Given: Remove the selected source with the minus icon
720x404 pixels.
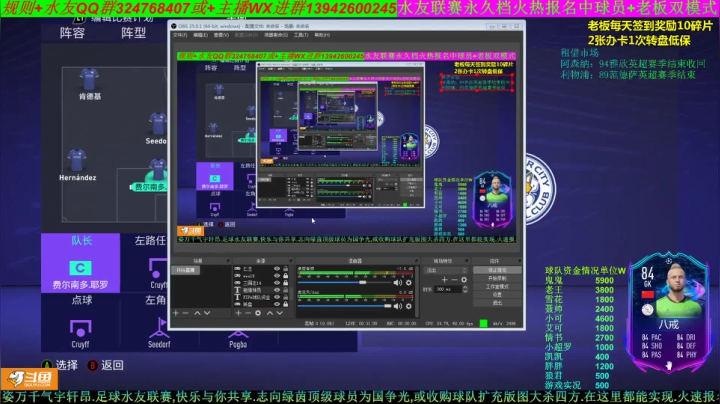Looking at the screenshot, I should [248, 313].
